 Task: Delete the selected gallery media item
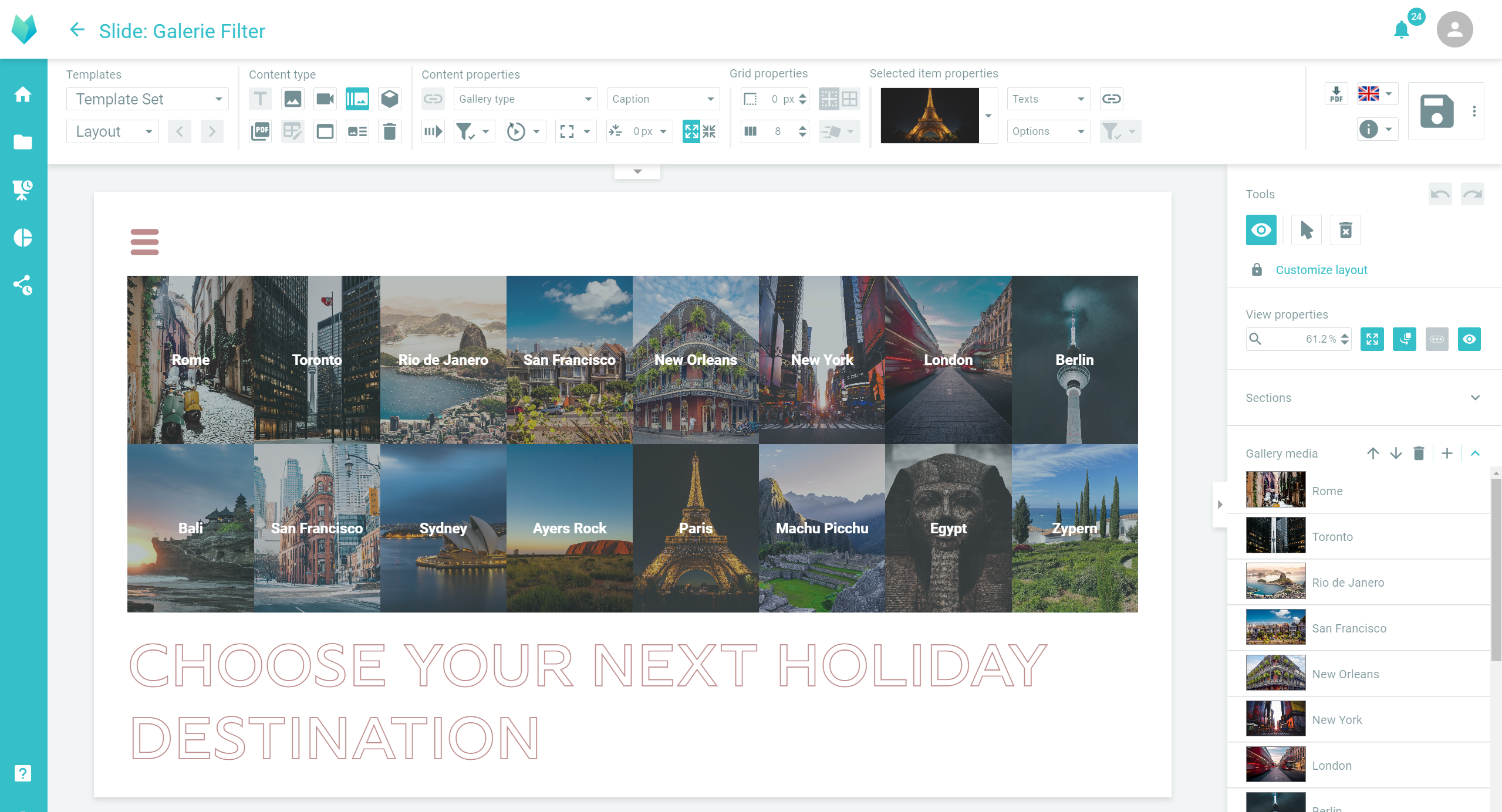pyautogui.click(x=1419, y=454)
